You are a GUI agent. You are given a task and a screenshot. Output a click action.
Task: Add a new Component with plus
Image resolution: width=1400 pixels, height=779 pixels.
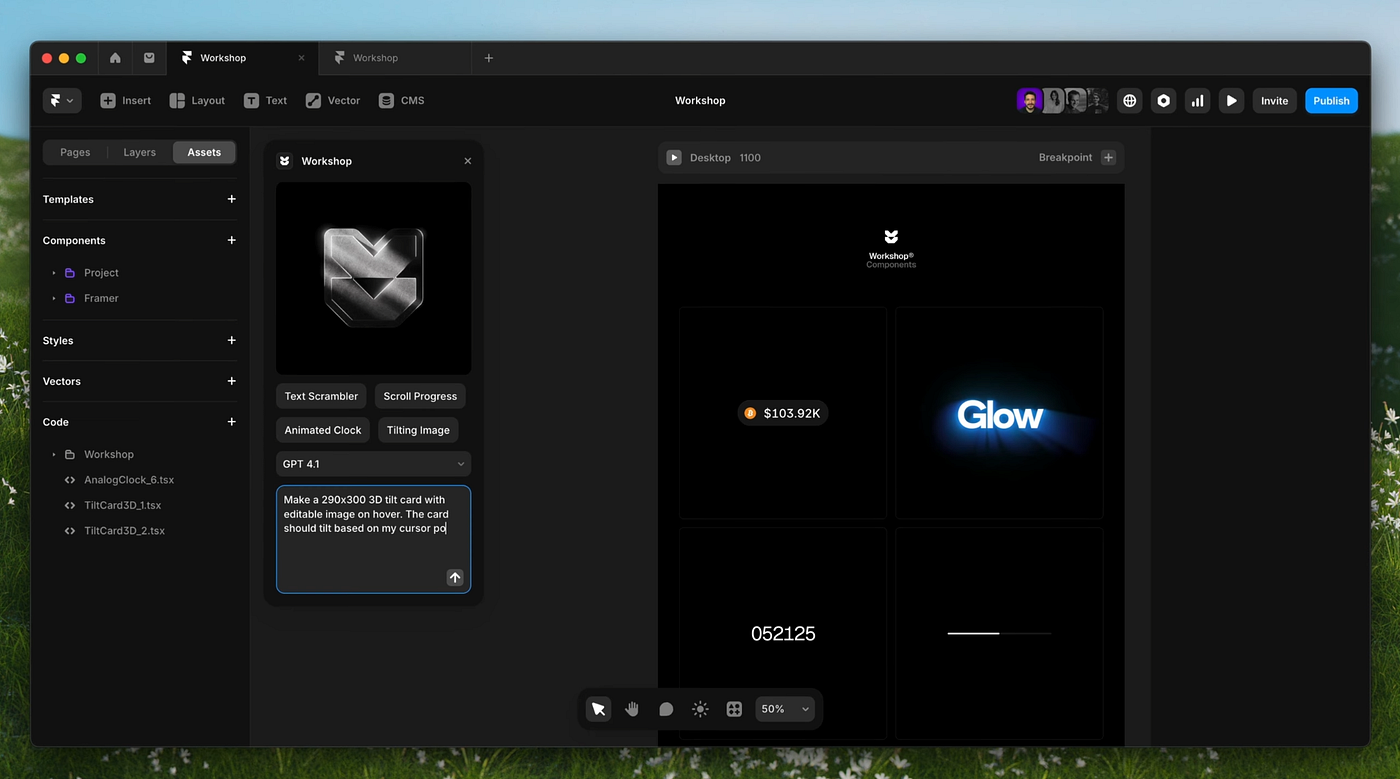[x=231, y=240]
